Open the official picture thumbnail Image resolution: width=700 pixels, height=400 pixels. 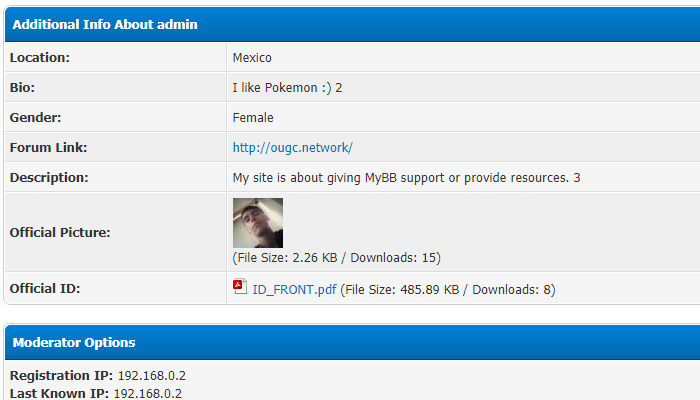coord(258,223)
